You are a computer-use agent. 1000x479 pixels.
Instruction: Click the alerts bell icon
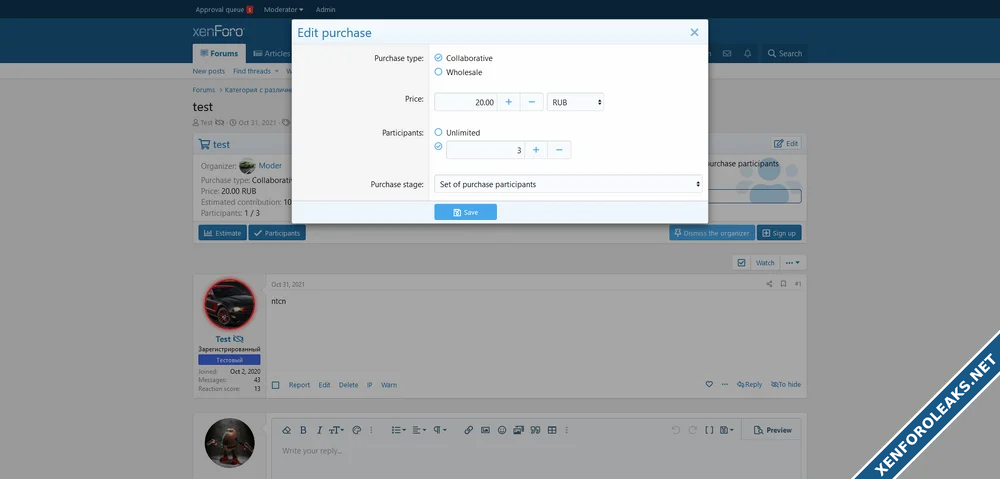click(x=747, y=54)
